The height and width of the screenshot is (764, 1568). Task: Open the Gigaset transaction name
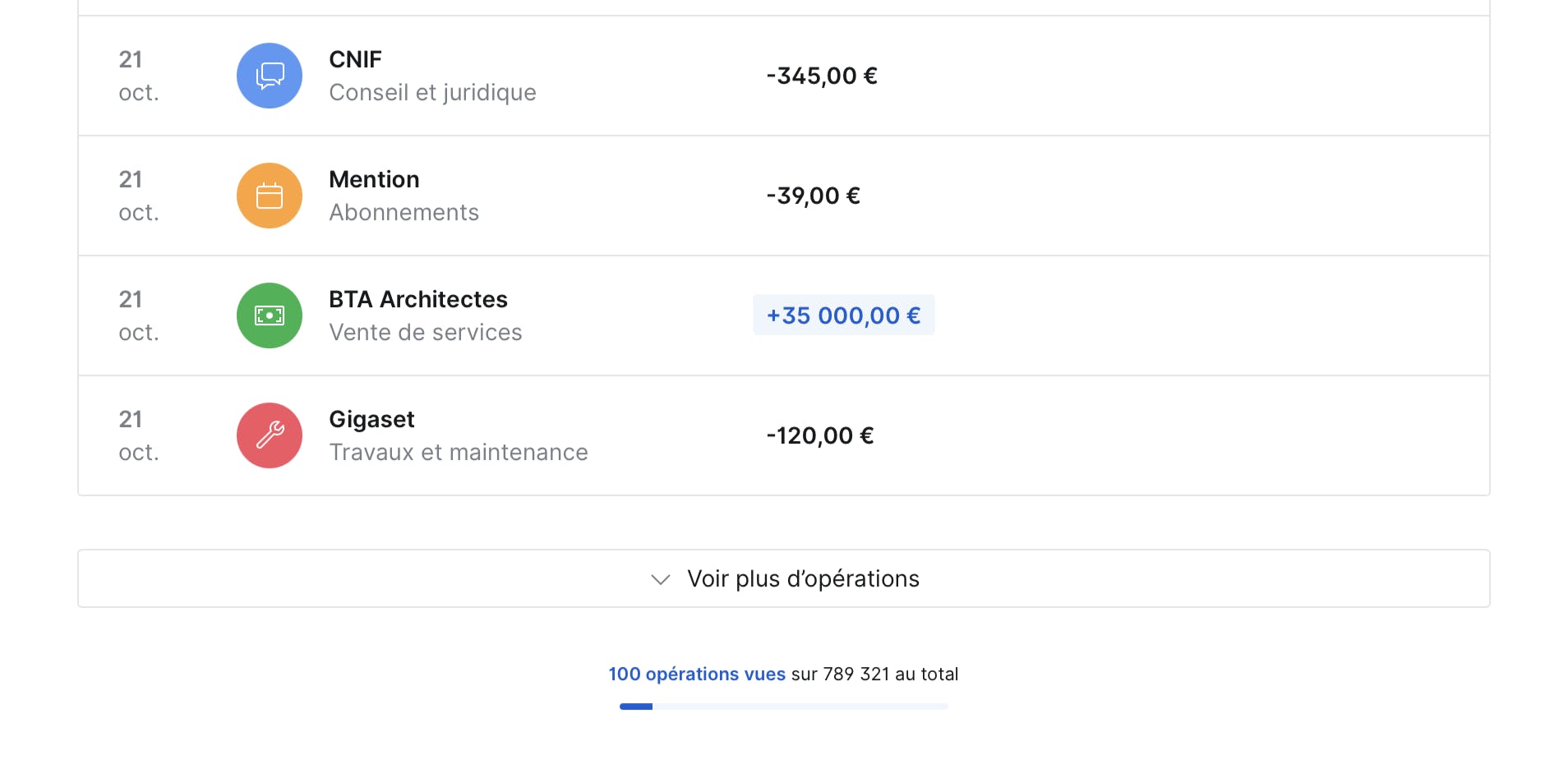(371, 420)
